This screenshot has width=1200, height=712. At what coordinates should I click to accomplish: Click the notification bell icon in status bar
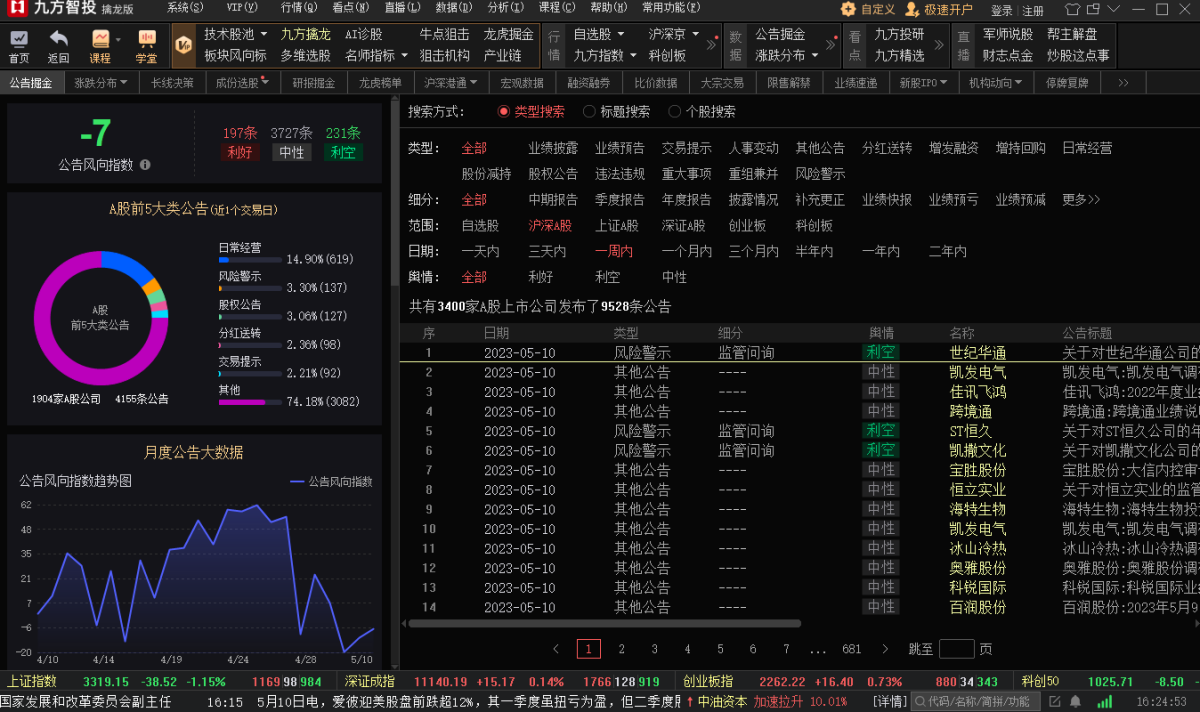(1074, 701)
